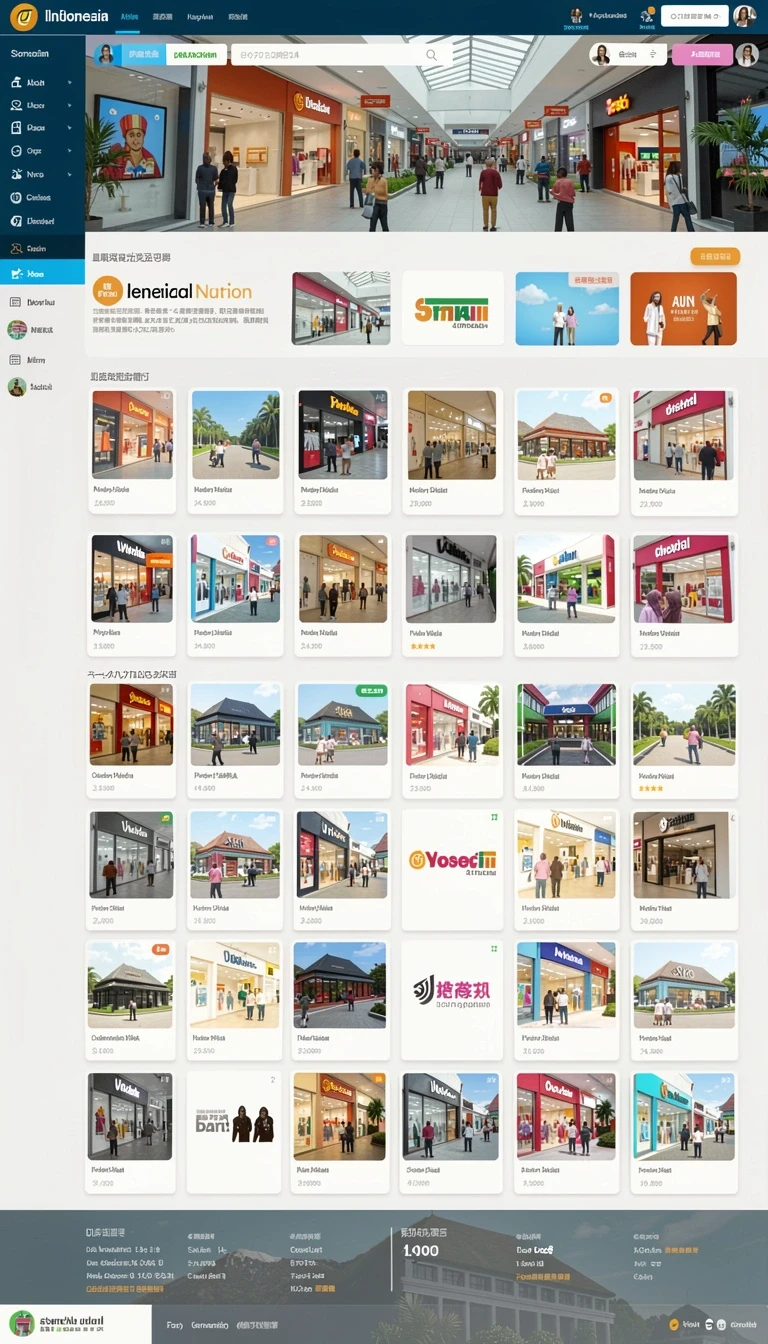Expand the chevron beside the Nrco sidebar item
This screenshot has width=768, height=1344.
(x=69, y=174)
